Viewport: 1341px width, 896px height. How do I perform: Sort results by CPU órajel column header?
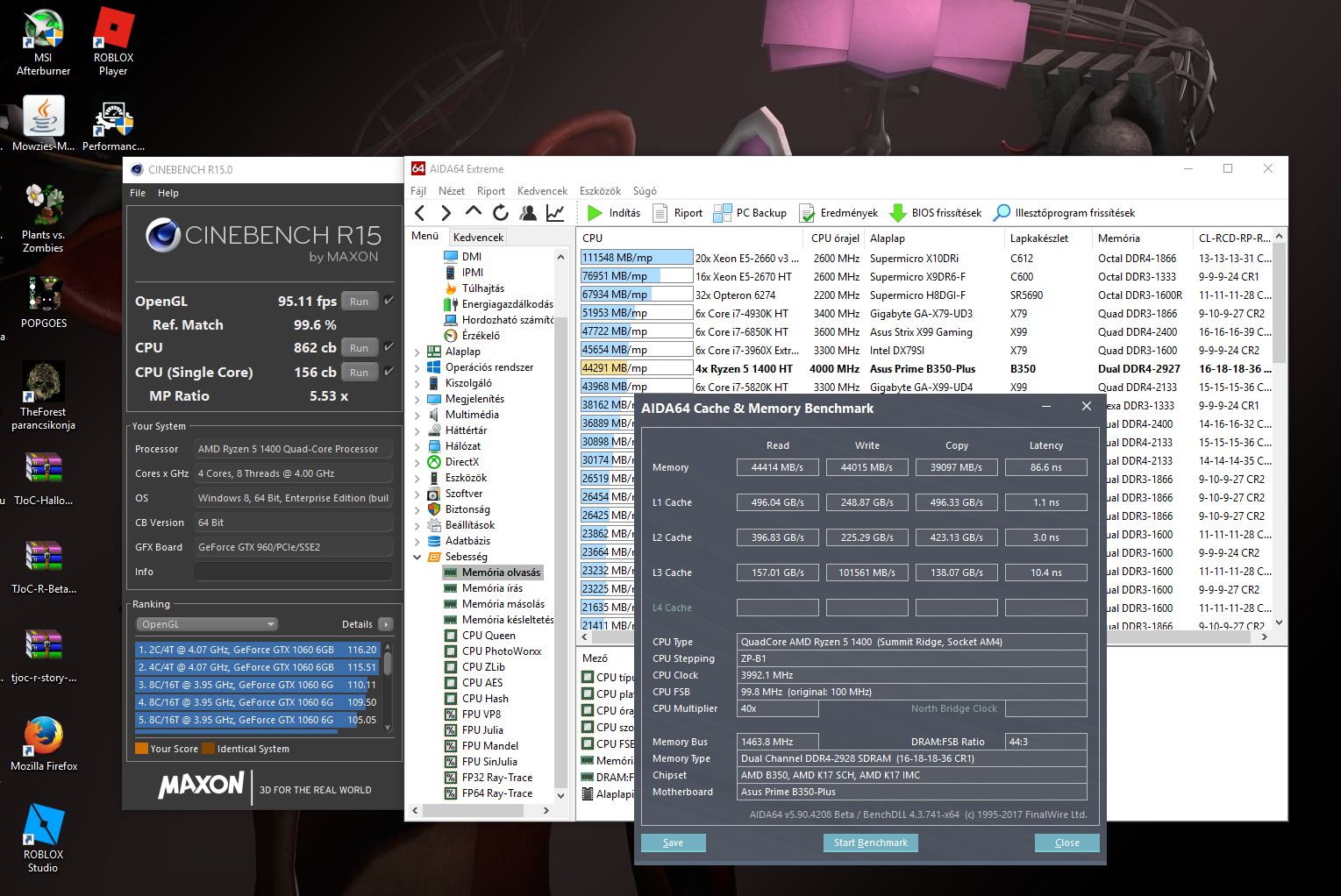[834, 238]
